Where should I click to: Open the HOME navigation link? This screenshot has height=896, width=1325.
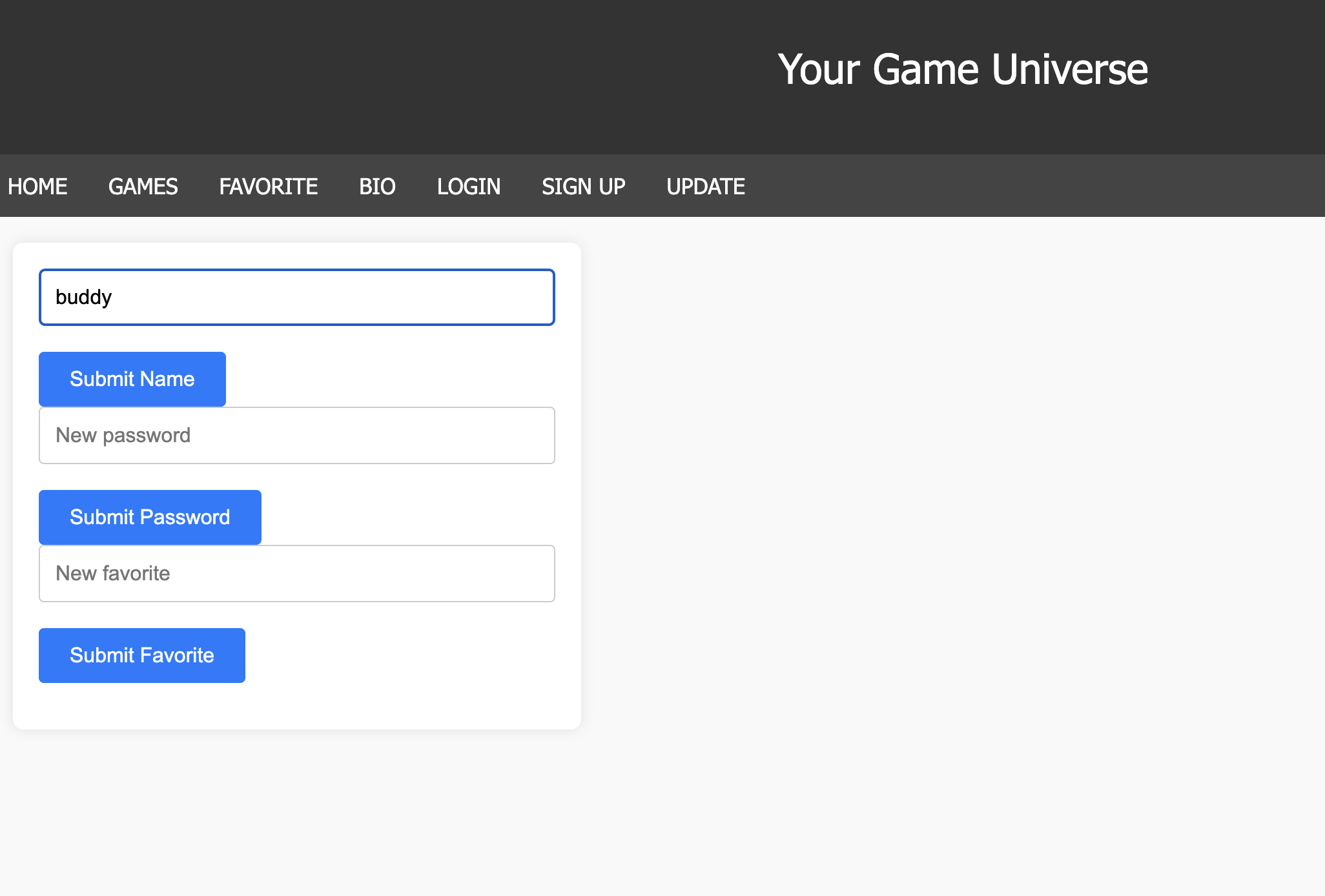pos(37,187)
